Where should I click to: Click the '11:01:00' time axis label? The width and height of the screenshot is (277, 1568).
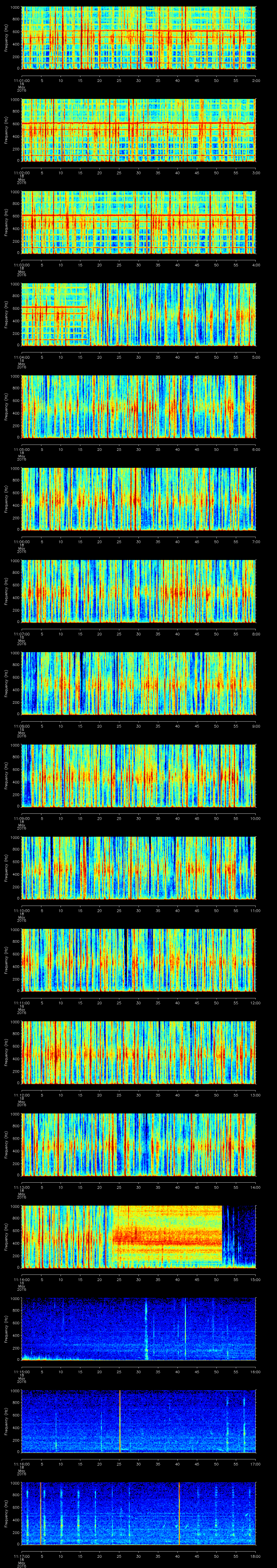pyautogui.click(x=22, y=80)
